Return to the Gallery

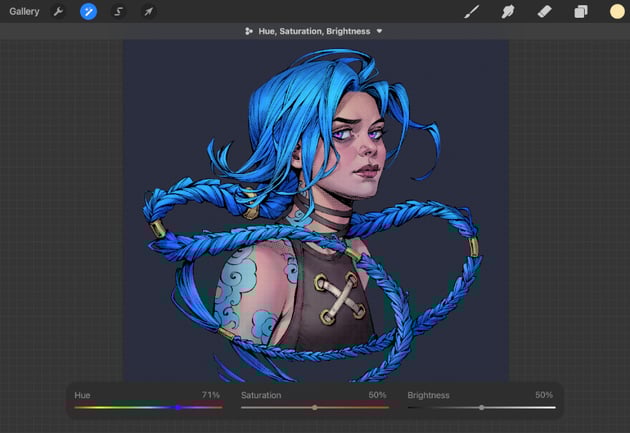24,12
